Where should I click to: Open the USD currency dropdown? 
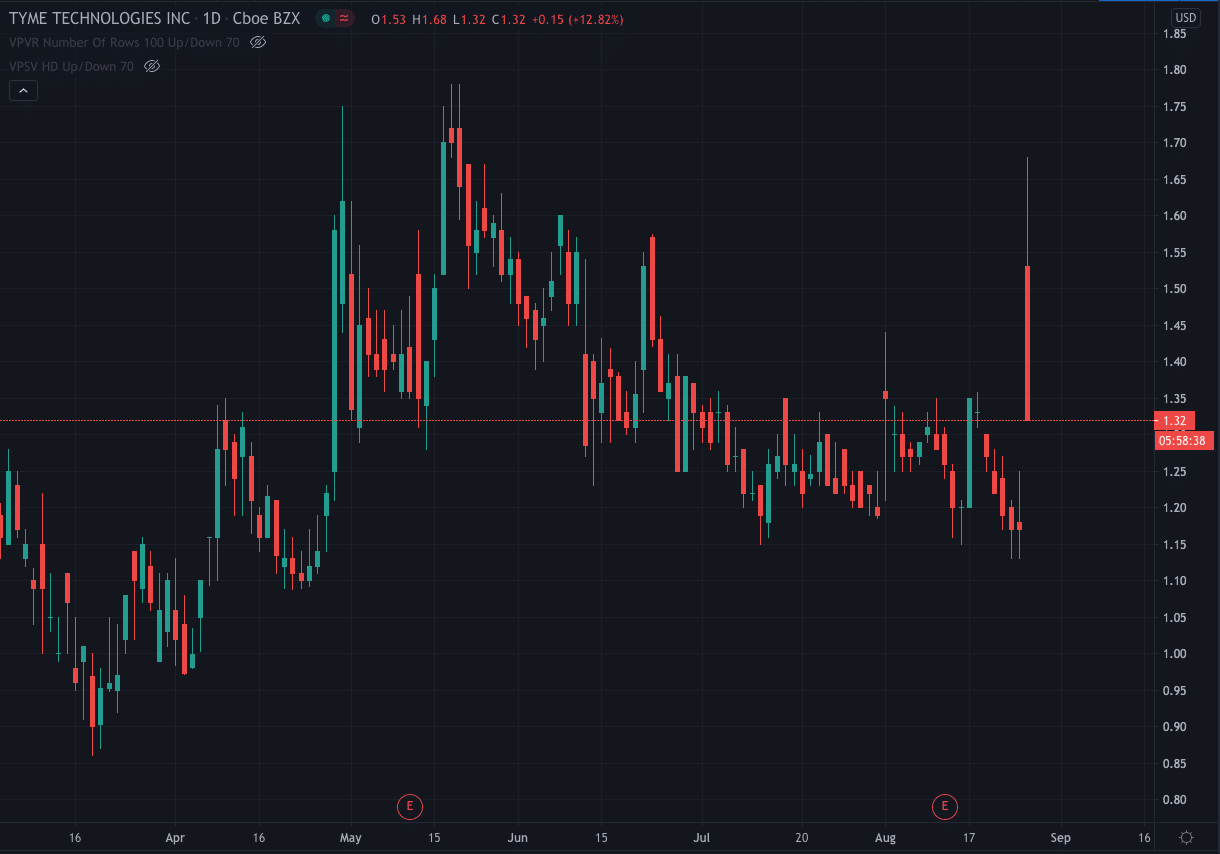pos(1185,17)
